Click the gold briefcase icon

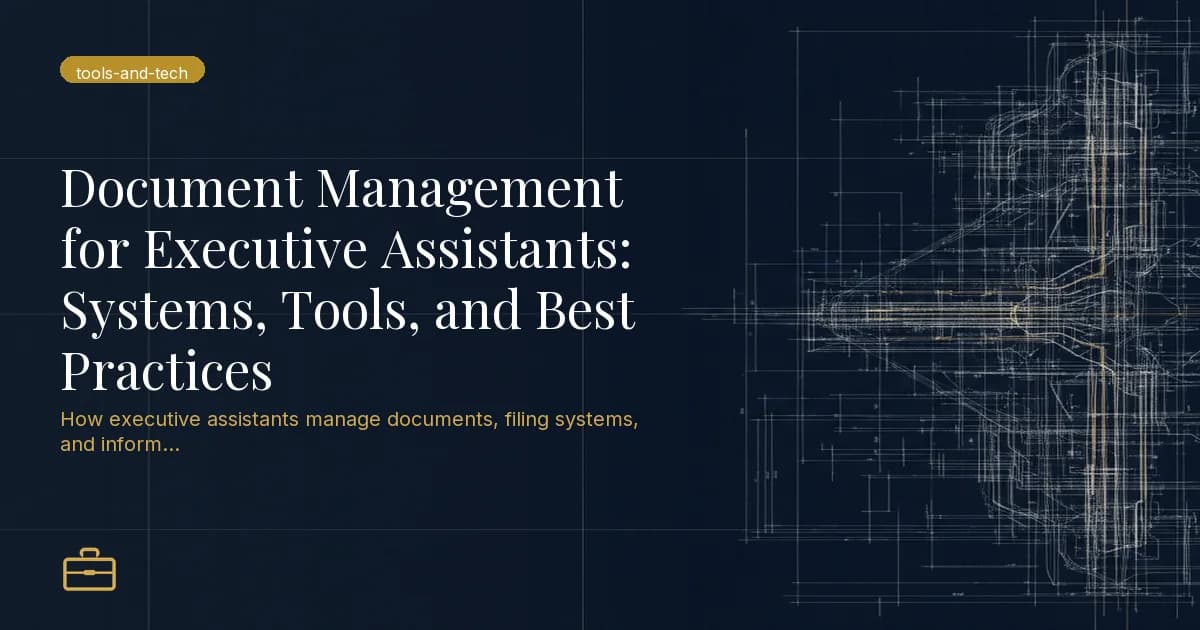click(x=89, y=569)
